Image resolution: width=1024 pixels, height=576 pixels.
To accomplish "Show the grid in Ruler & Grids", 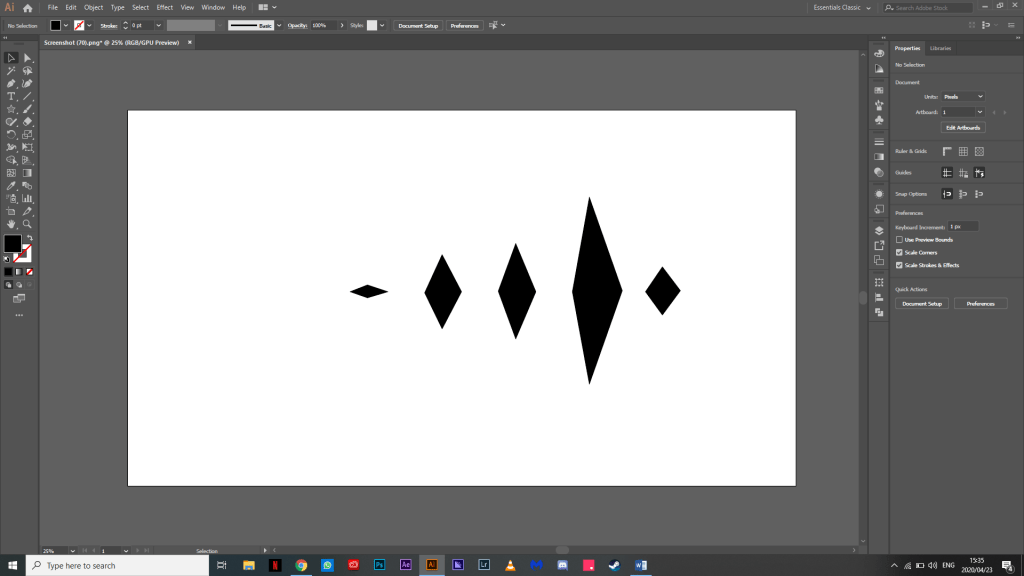I will tap(963, 151).
